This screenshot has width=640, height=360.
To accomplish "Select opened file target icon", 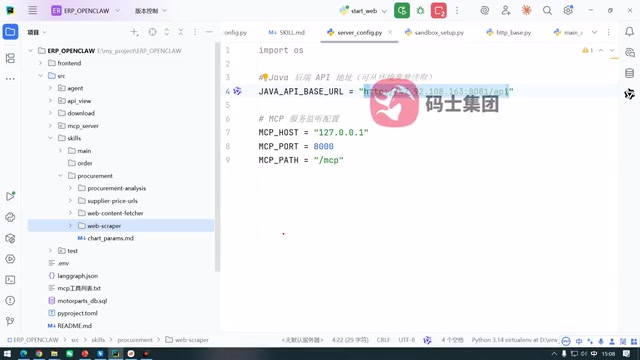I will click(152, 32).
